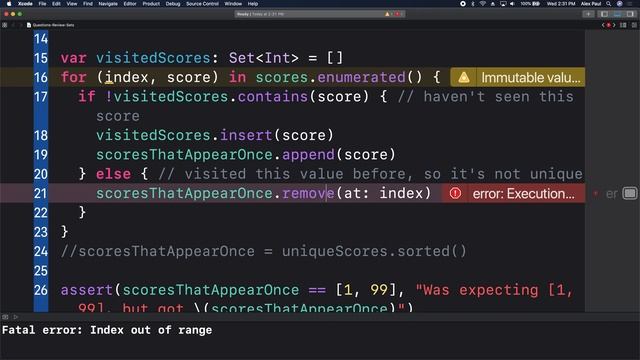Toggle the inspector panel visibility
This screenshot has width=640, height=360.
[631, 14]
